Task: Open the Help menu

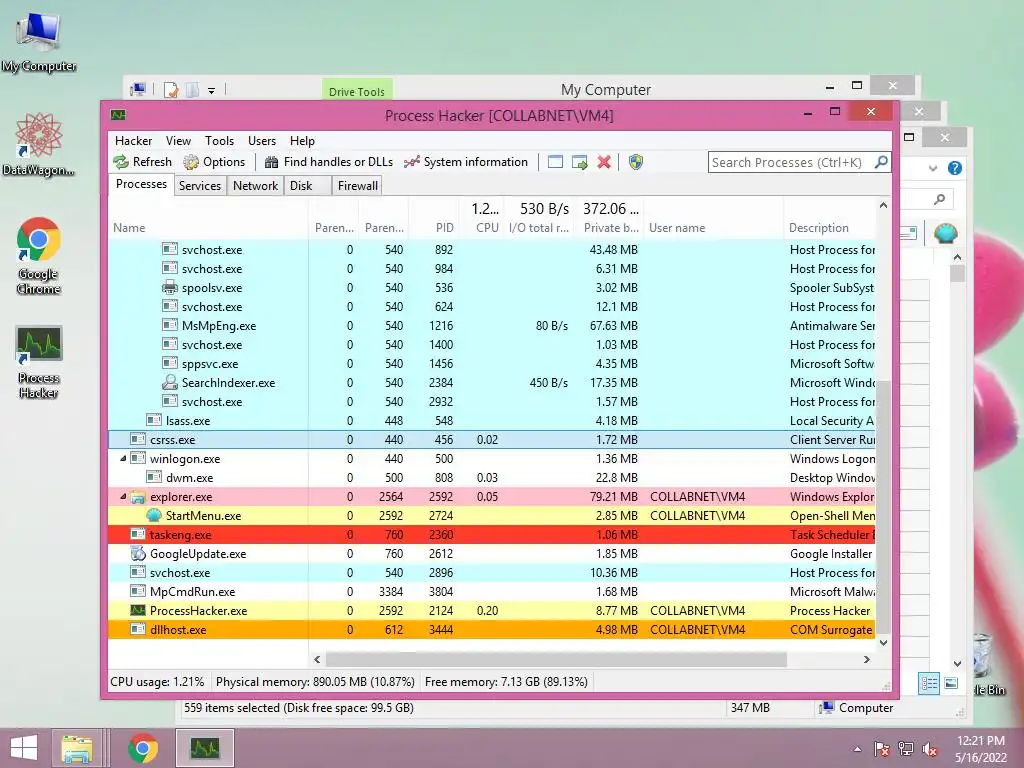Action: [302, 141]
